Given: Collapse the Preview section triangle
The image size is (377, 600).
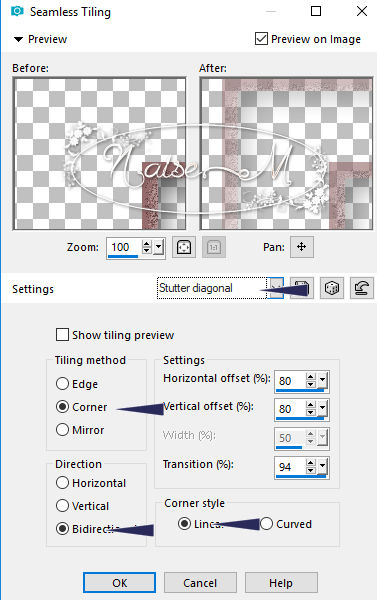Looking at the screenshot, I should tap(18, 39).
